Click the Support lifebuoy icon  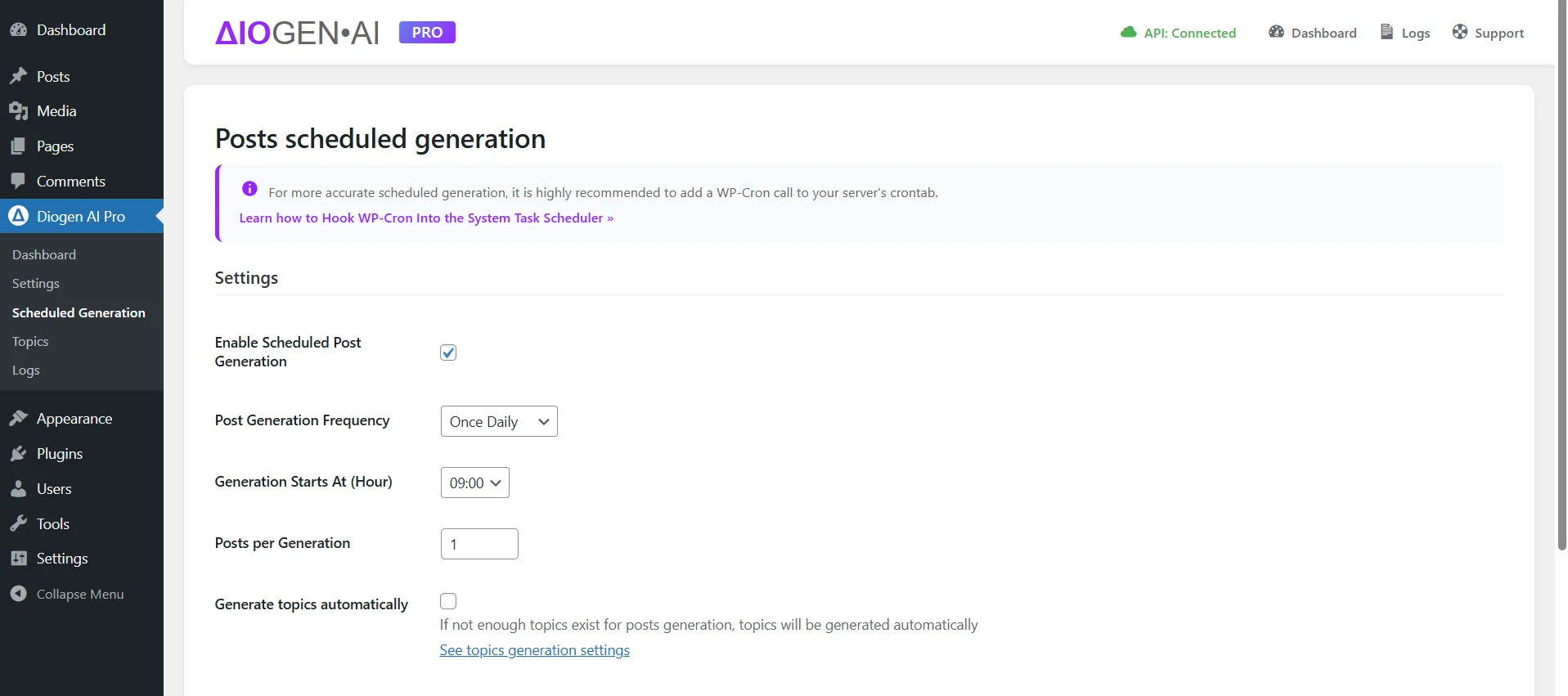1460,32
